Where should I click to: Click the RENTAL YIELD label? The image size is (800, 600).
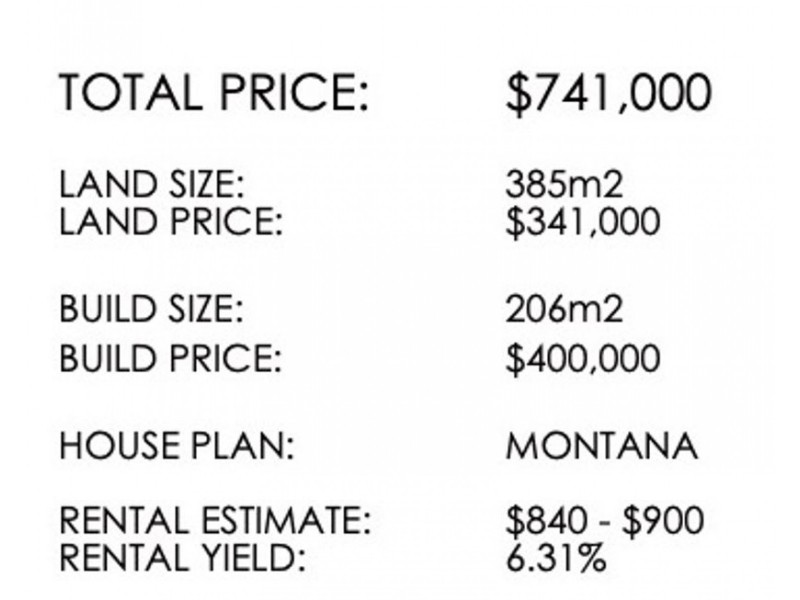[x=182, y=558]
